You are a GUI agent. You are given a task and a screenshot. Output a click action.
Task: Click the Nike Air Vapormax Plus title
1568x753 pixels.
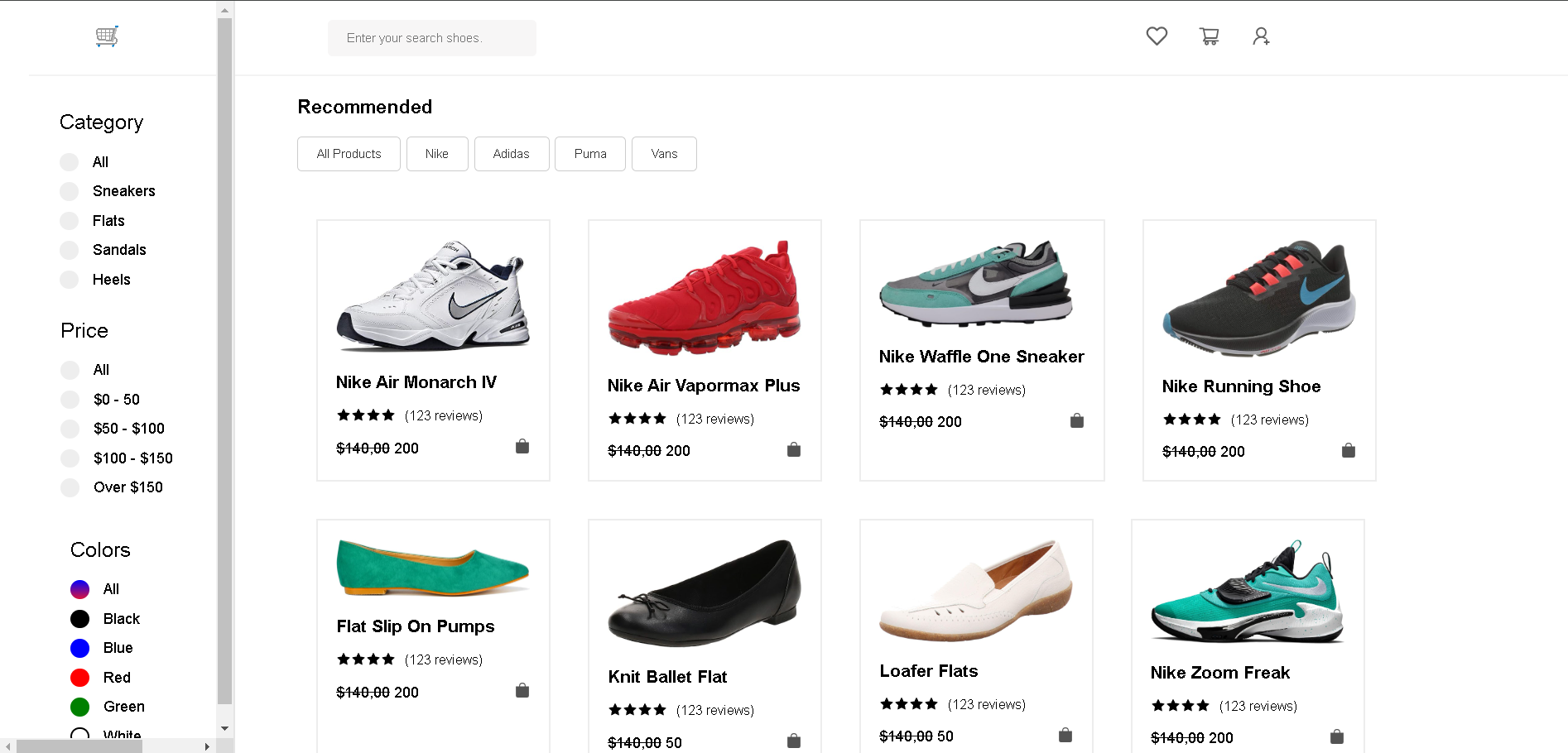704,386
